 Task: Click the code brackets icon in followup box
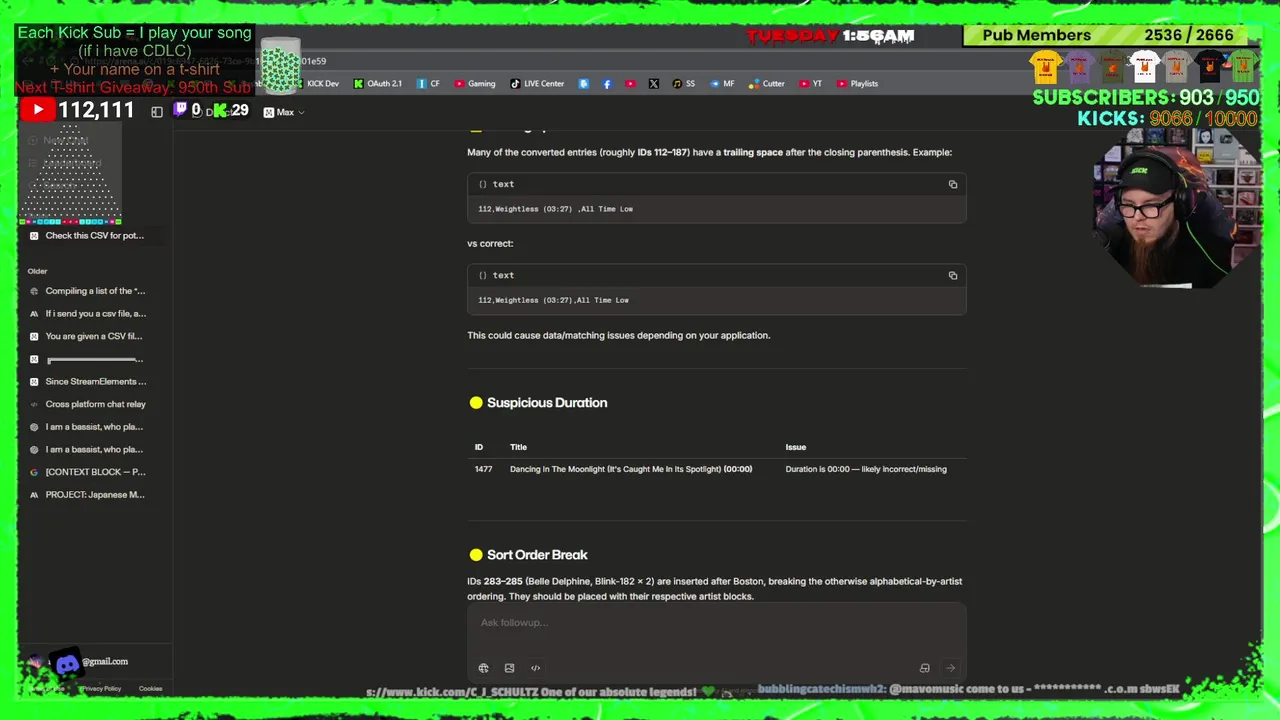coord(535,668)
